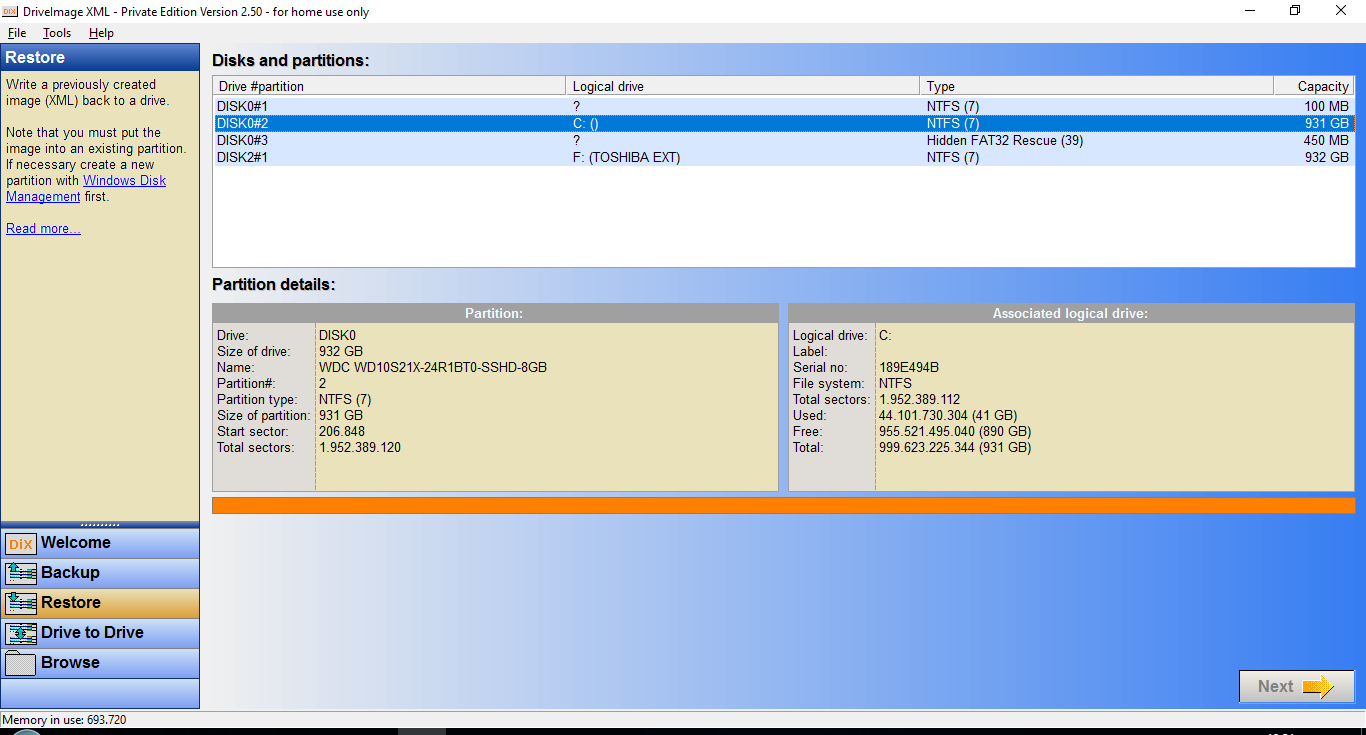Image resolution: width=1366 pixels, height=735 pixels.
Task: Click the DiX Welcome icon in sidebar
Action: click(20, 544)
